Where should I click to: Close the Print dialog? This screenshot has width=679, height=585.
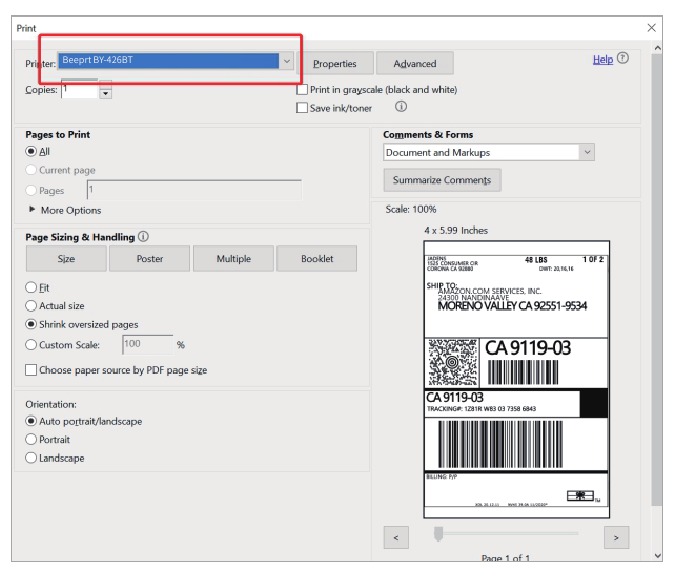651,28
